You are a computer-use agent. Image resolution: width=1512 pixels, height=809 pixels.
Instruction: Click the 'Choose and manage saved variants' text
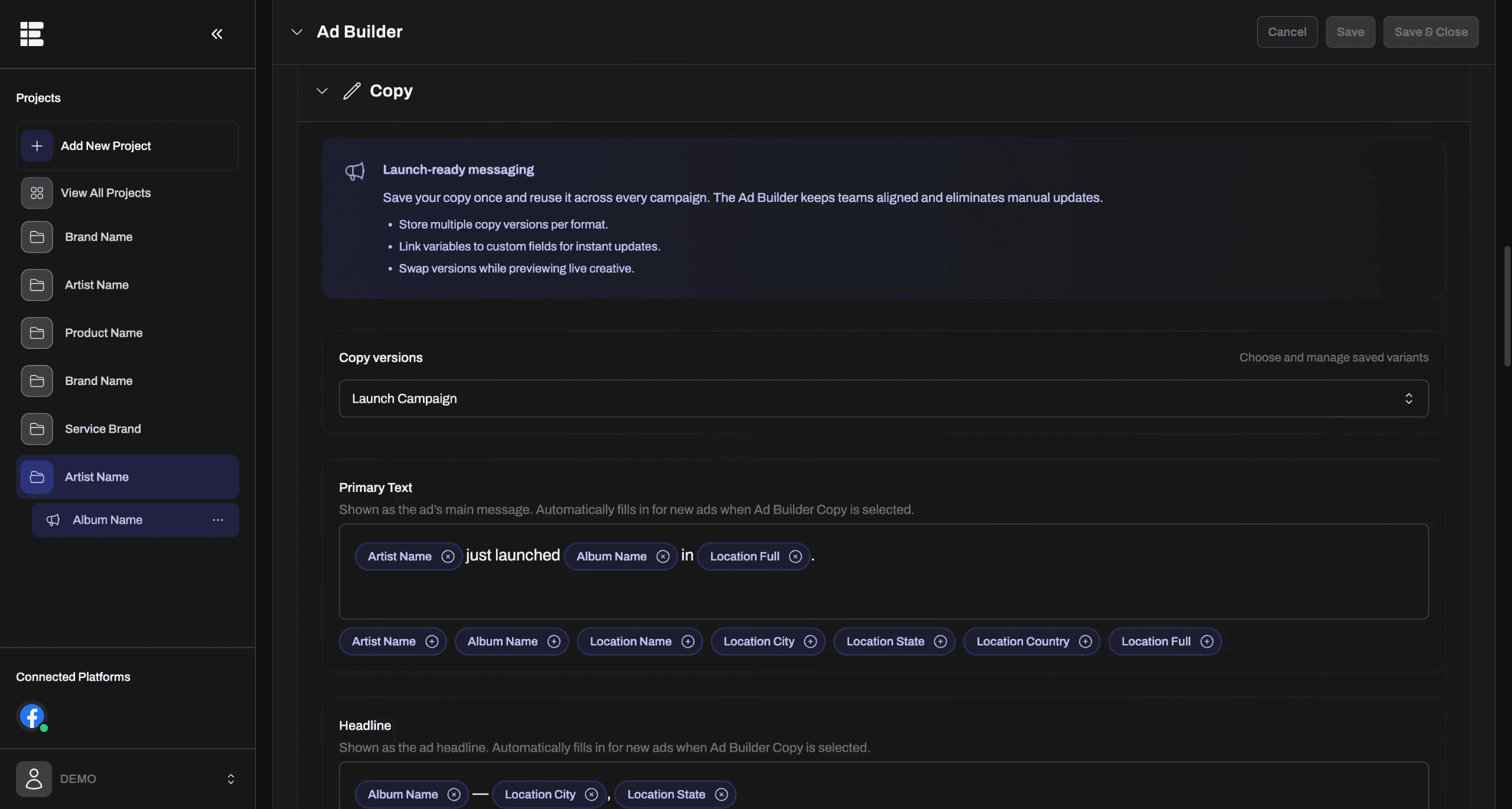1334,357
